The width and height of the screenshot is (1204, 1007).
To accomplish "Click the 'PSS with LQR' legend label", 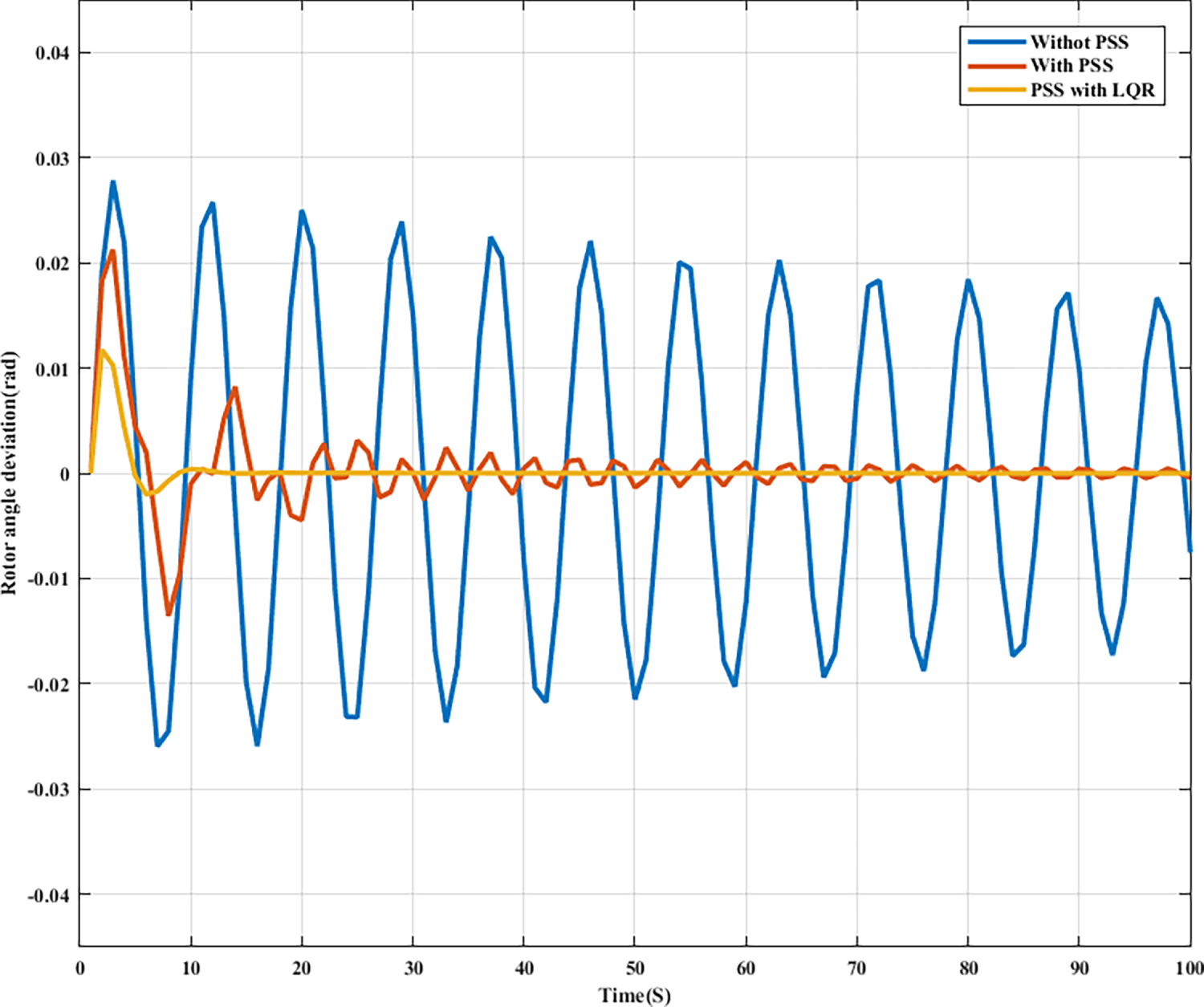I will [1092, 90].
